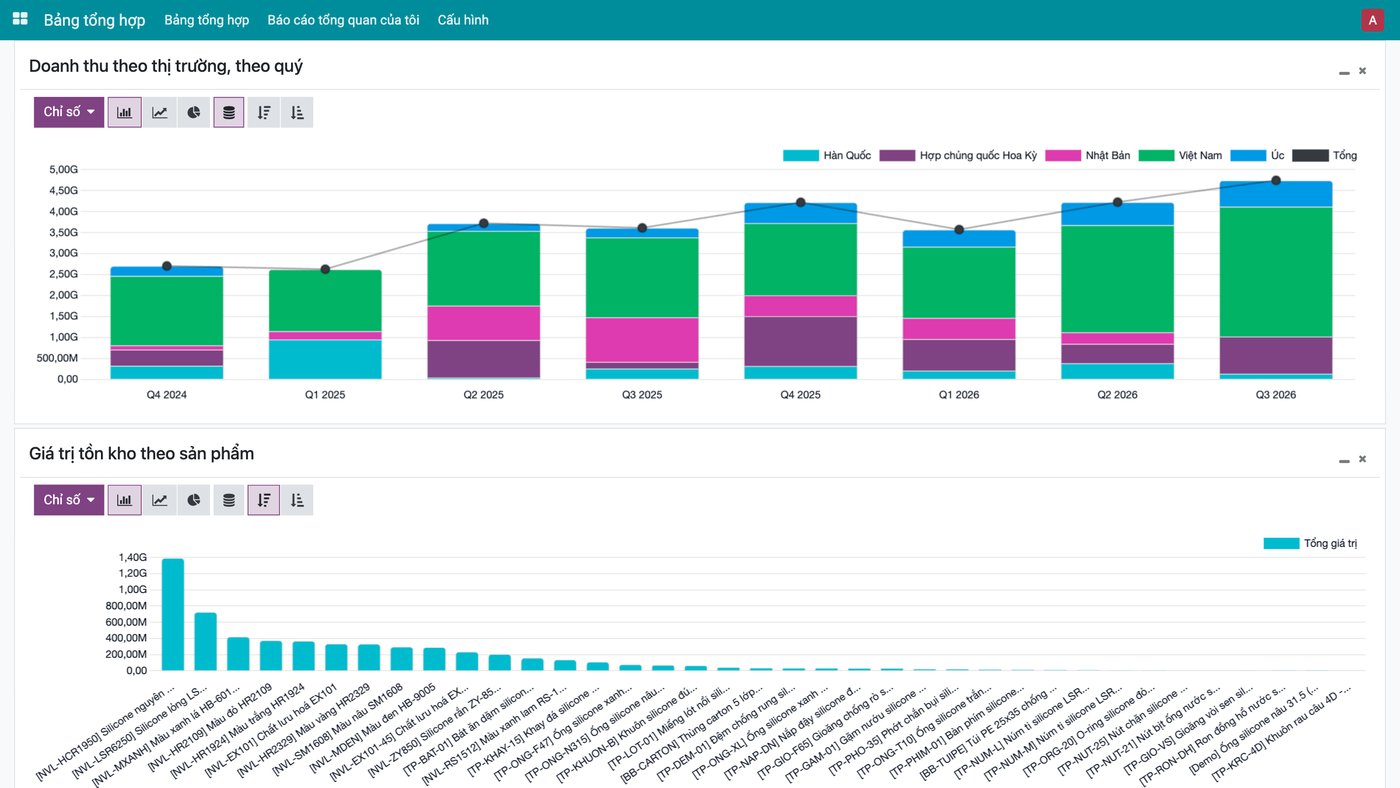Viewport: 1400px width, 788px height.
Task: Toggle Tổng giá trị legend entry
Action: click(x=1310, y=543)
